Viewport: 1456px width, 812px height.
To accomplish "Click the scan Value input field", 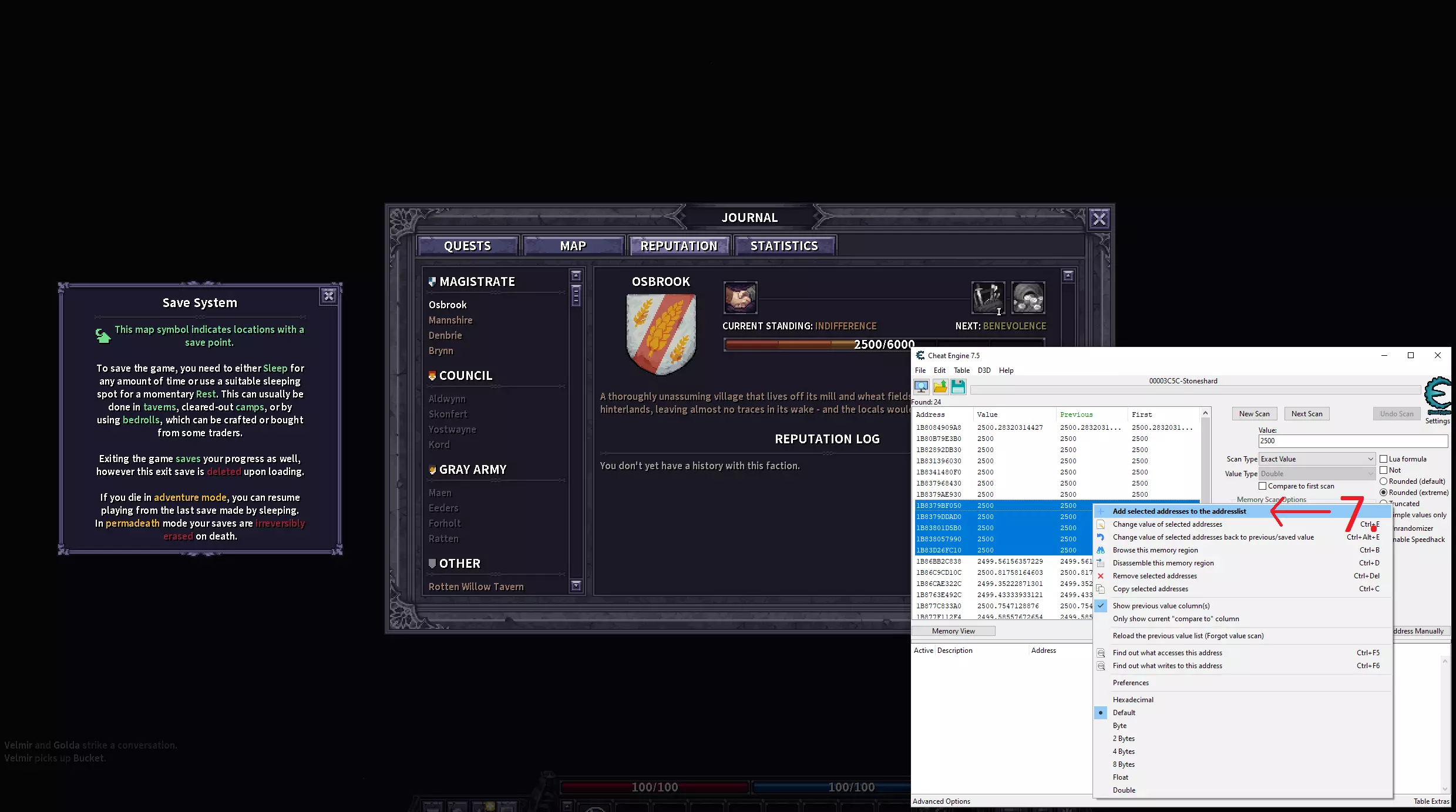I will pos(1352,441).
